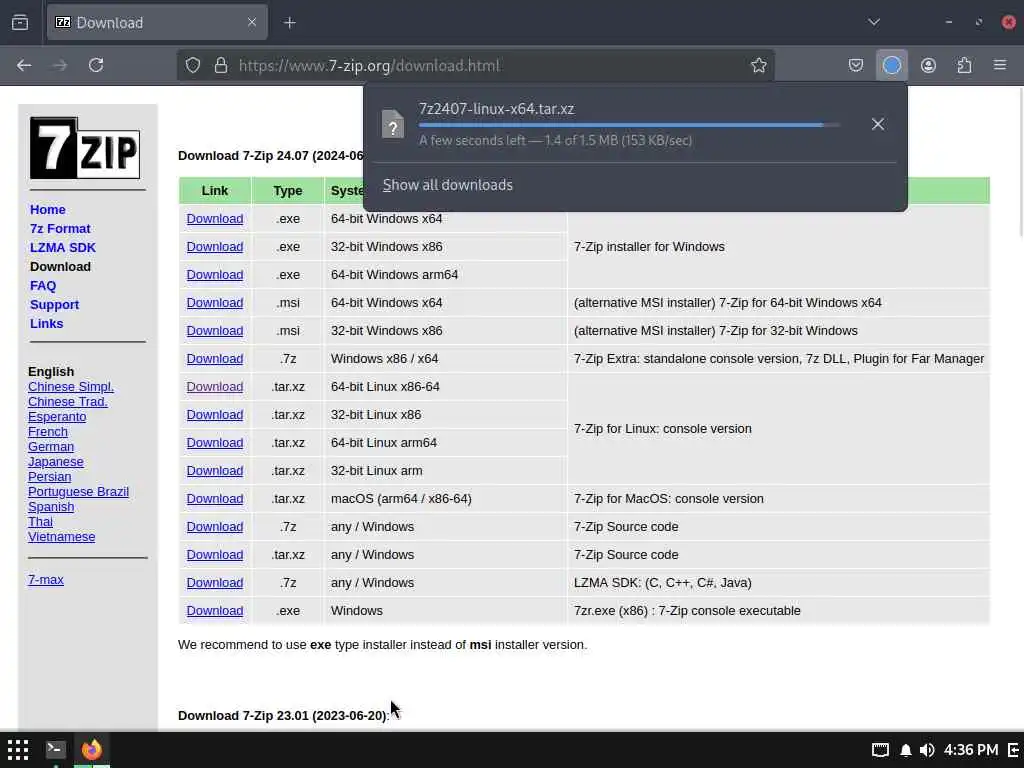Save page to Pocket
Viewport: 1024px width, 768px height.
click(856, 65)
